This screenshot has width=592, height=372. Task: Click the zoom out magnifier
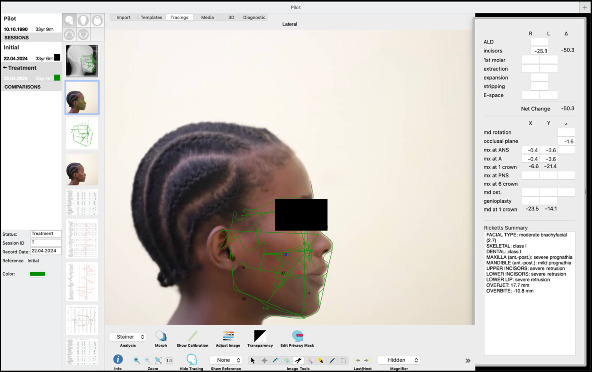[x=148, y=360]
